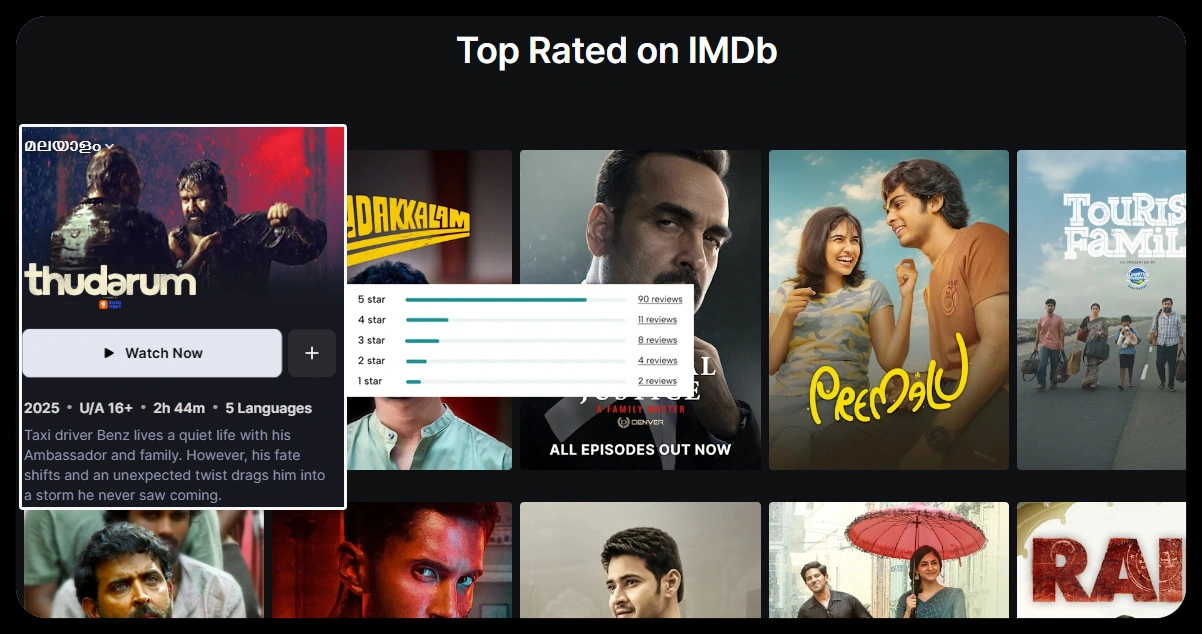
Task: Select the 1 star rating row label
Action: point(370,381)
